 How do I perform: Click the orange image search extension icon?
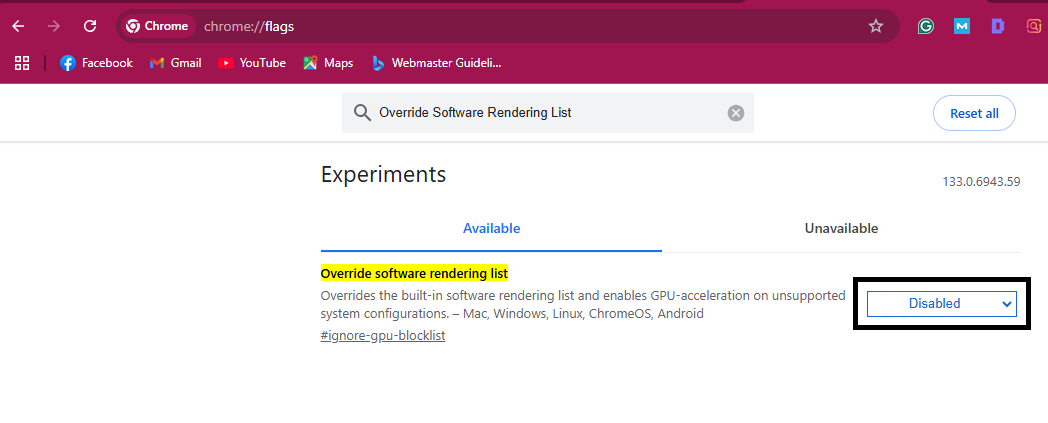pyautogui.click(x=1034, y=26)
